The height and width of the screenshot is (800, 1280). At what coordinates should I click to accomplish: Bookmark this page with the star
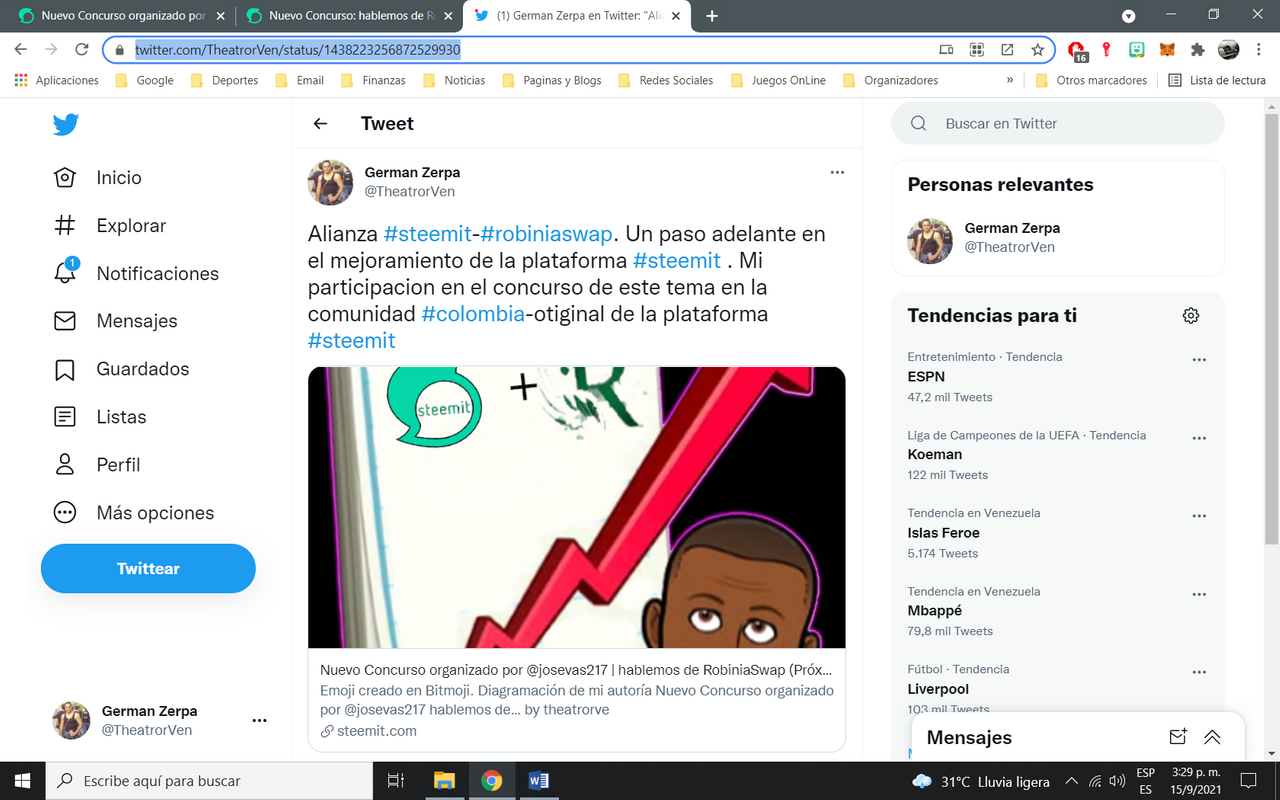pos(1038,49)
